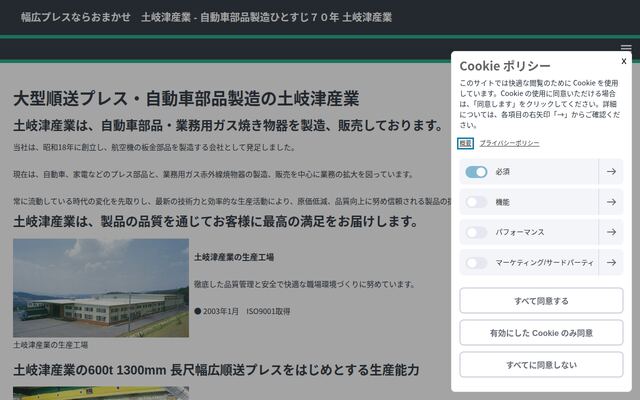The height and width of the screenshot is (400, 640).
Task: Toggle the 必須 cookie switch
Action: coord(476,172)
